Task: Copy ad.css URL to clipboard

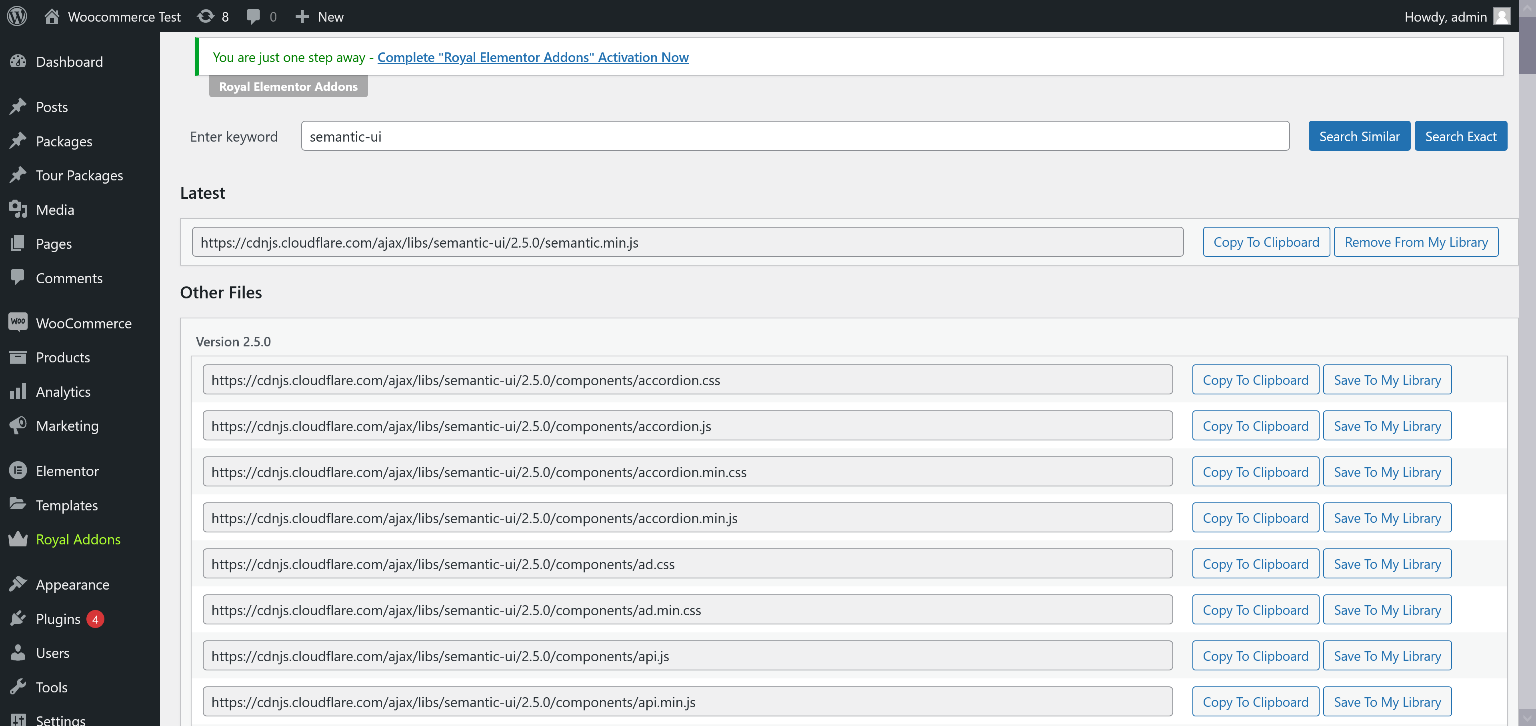Action: [x=1256, y=564]
